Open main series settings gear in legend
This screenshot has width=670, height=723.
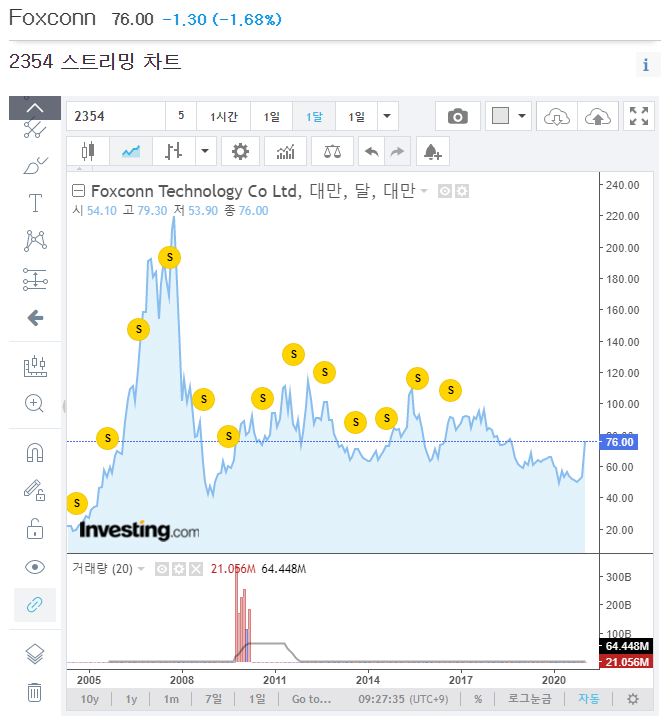coord(462,191)
